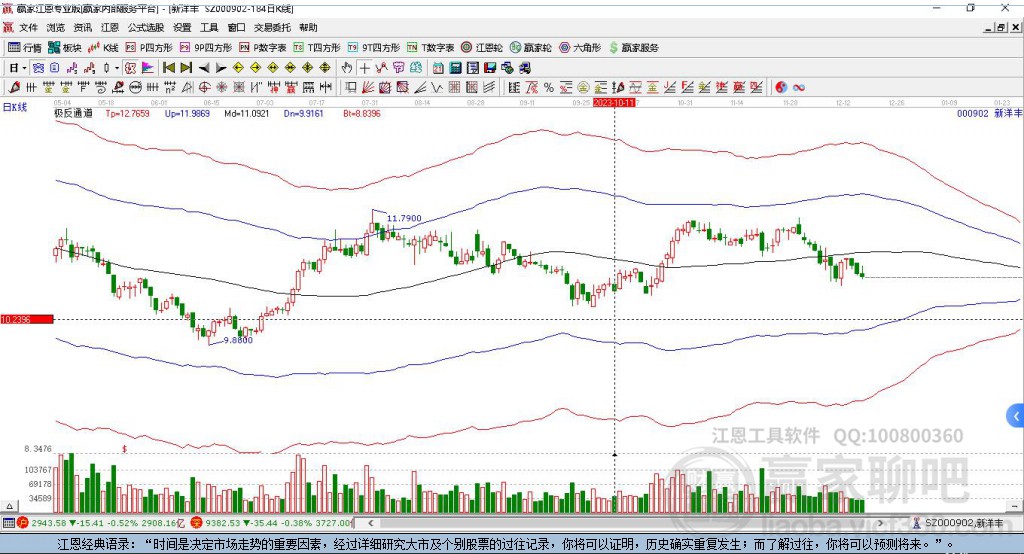Click the 9.8800 low price annotation
Viewport: 1024px width, 554px height.
point(238,340)
